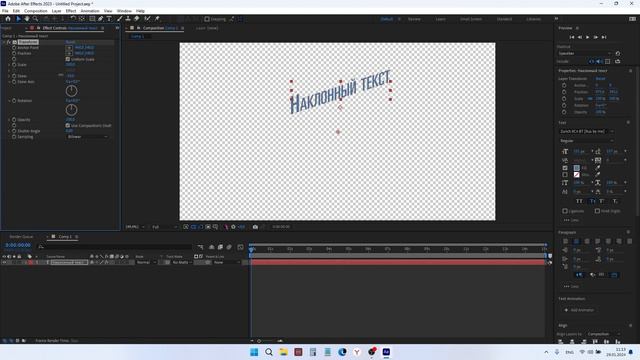Open the File menu
Viewport: 640px width, 360px height.
click(x=5, y=11)
